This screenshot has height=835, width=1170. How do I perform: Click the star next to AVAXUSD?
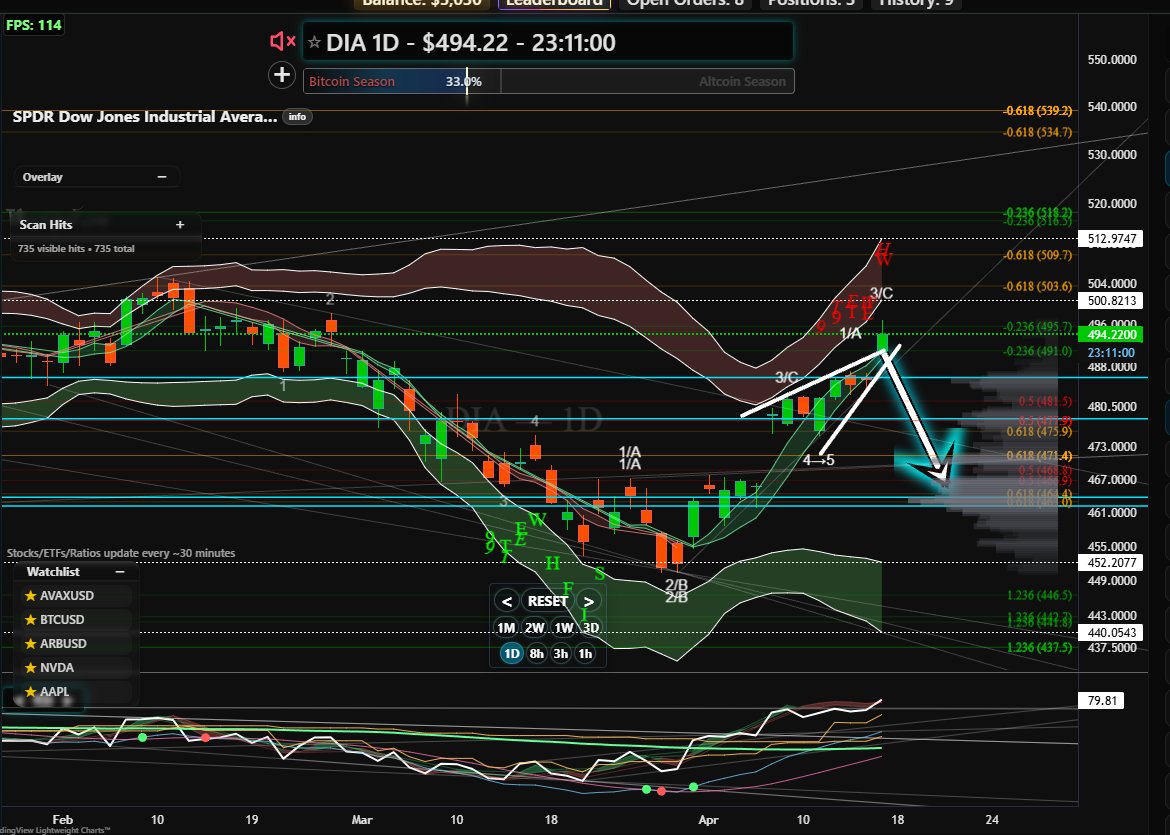click(29, 595)
